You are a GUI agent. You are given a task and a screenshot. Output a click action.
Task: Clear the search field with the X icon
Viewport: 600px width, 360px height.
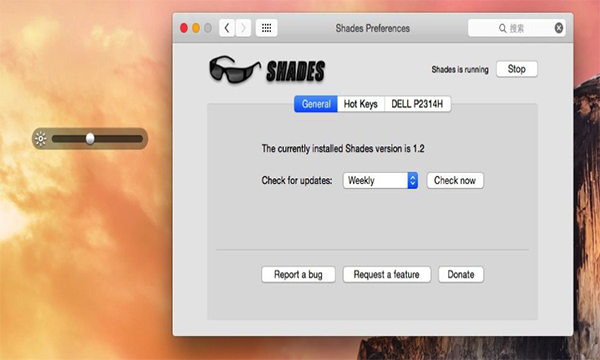(x=559, y=28)
